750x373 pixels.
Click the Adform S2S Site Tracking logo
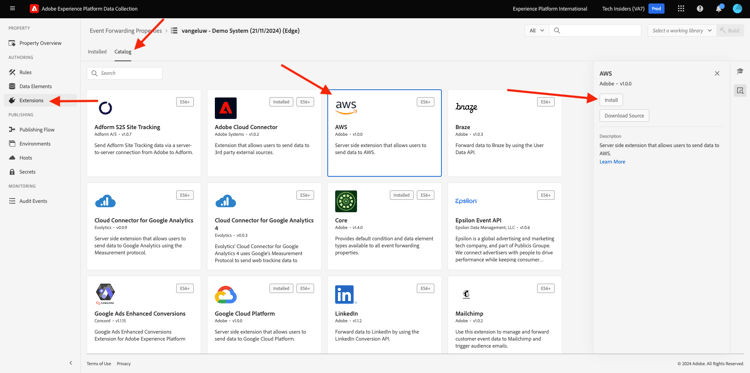click(105, 108)
